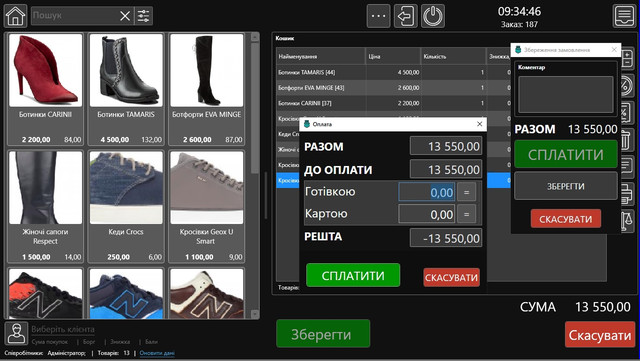
Task: Click the printer icon
Action: coord(628,194)
